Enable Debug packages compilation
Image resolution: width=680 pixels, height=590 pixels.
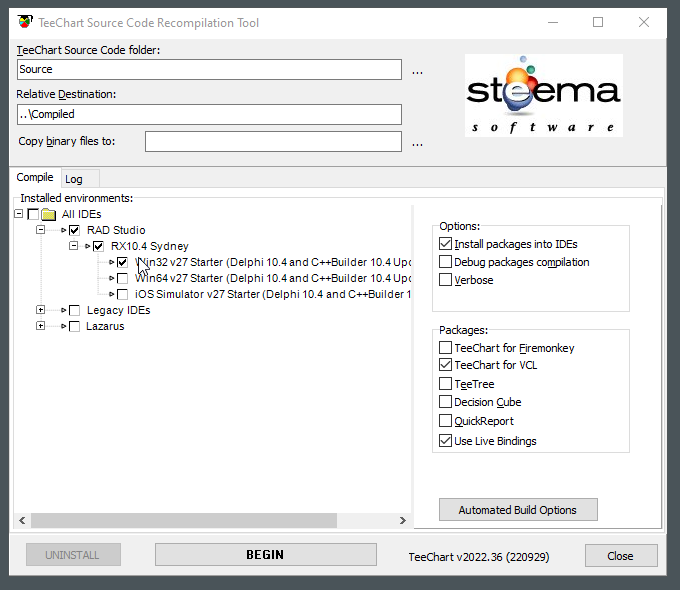coord(445,262)
